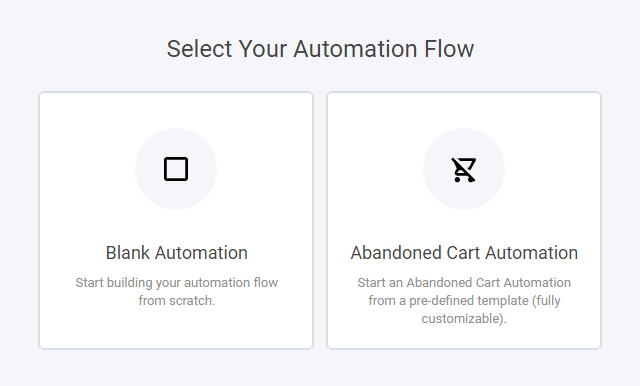Click the blank square icon
This screenshot has width=640, height=386.
[x=176, y=169]
